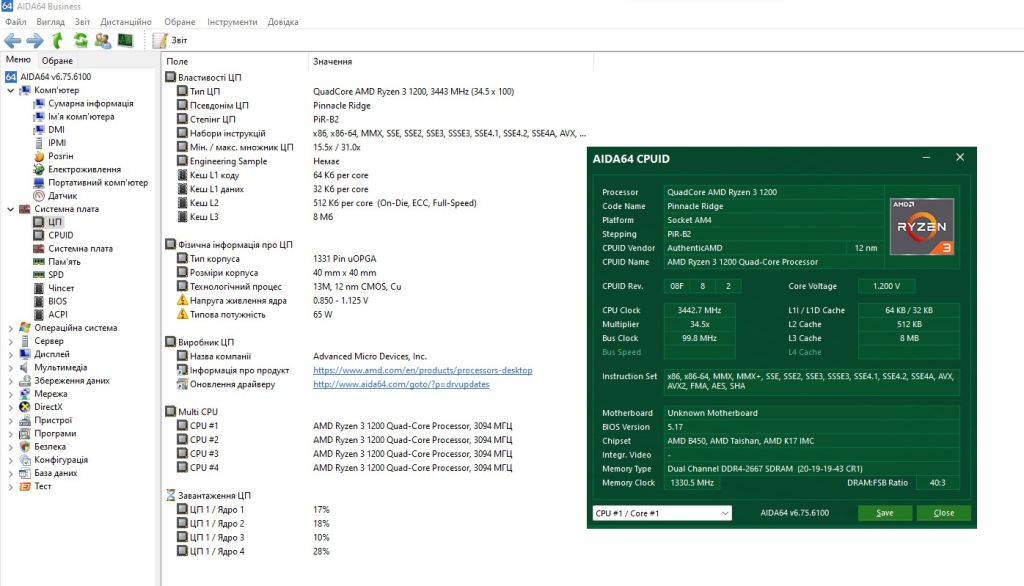Click the Значення column header

point(332,61)
